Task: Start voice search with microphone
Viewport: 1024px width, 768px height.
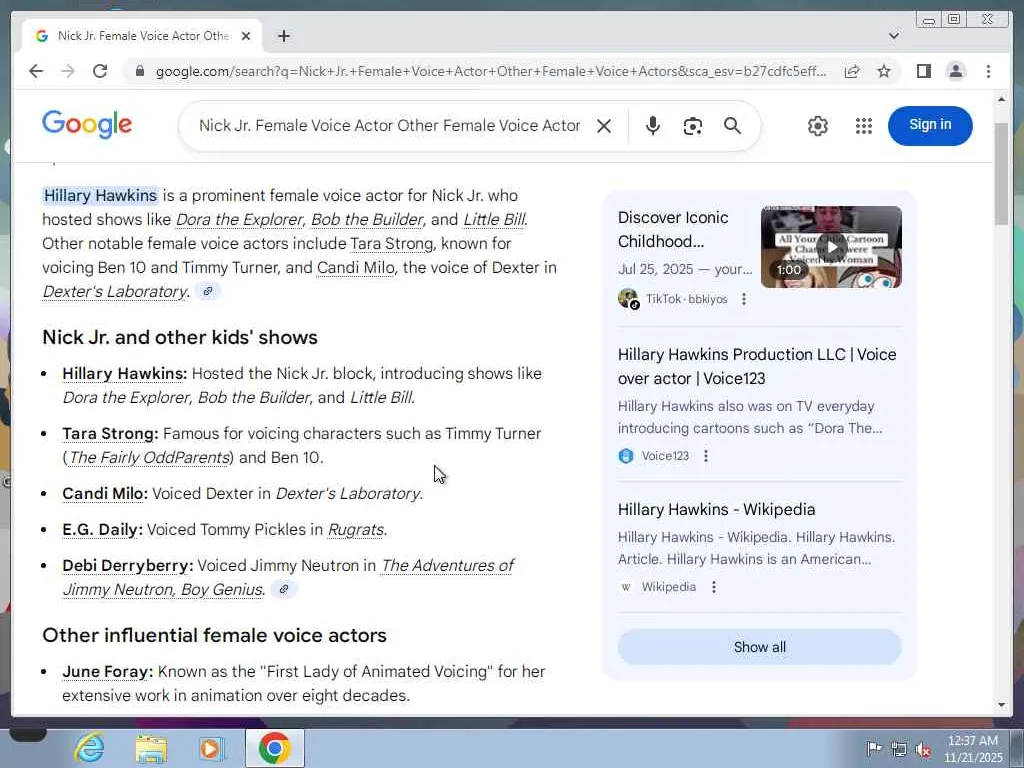Action: [x=652, y=125]
